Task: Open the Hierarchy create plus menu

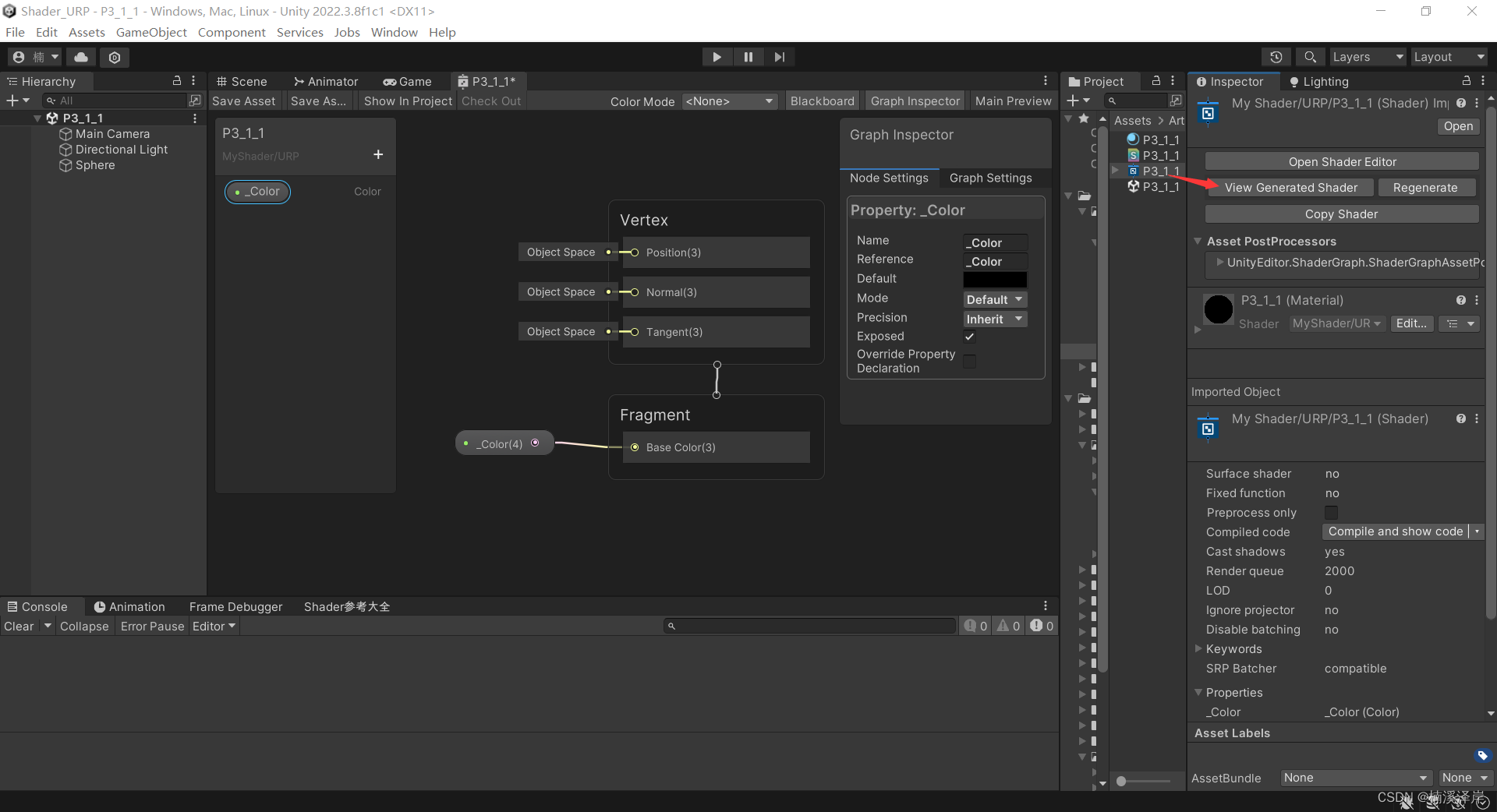Action: pos(17,101)
